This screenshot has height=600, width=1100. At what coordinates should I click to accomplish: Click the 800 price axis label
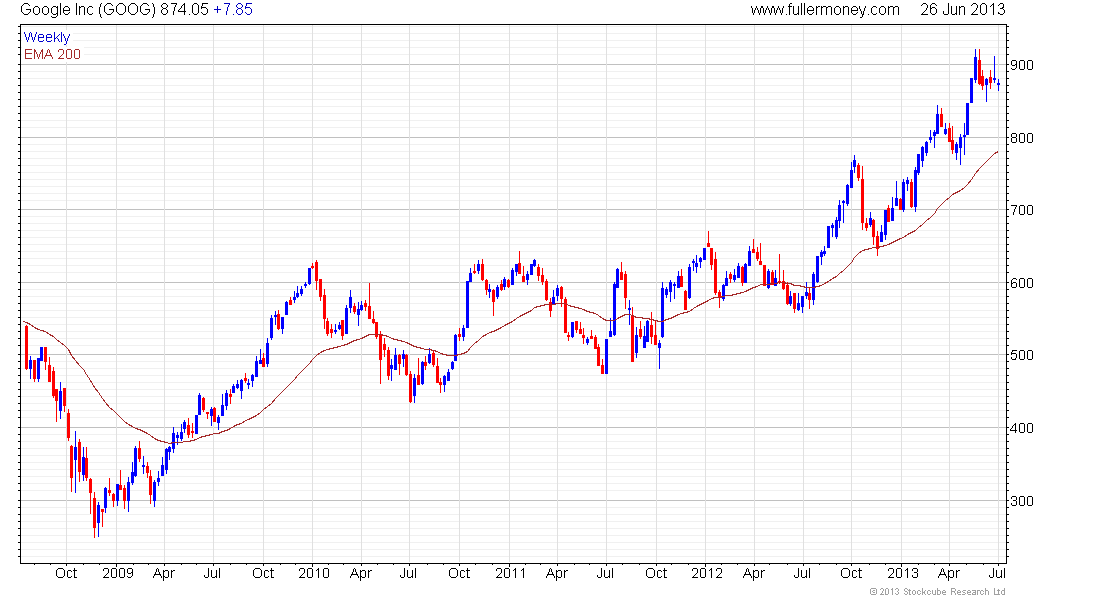(x=1022, y=138)
